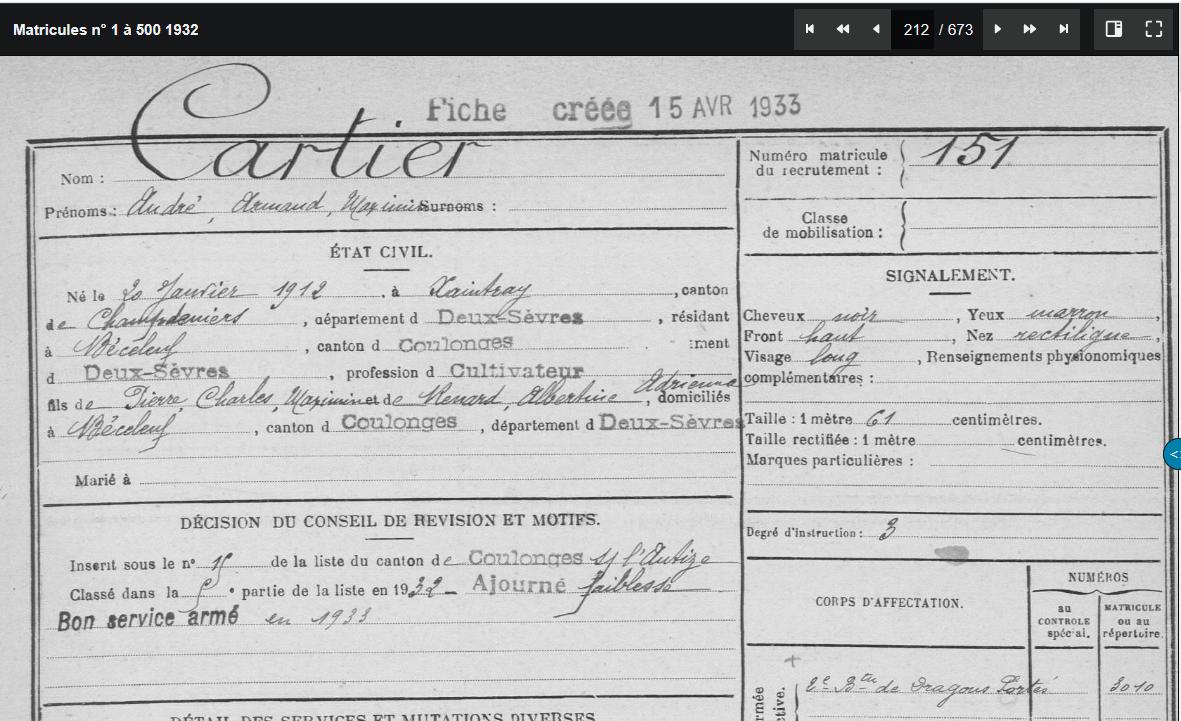
Task: Click the double-arrow rewind pages icon
Action: tap(843, 29)
